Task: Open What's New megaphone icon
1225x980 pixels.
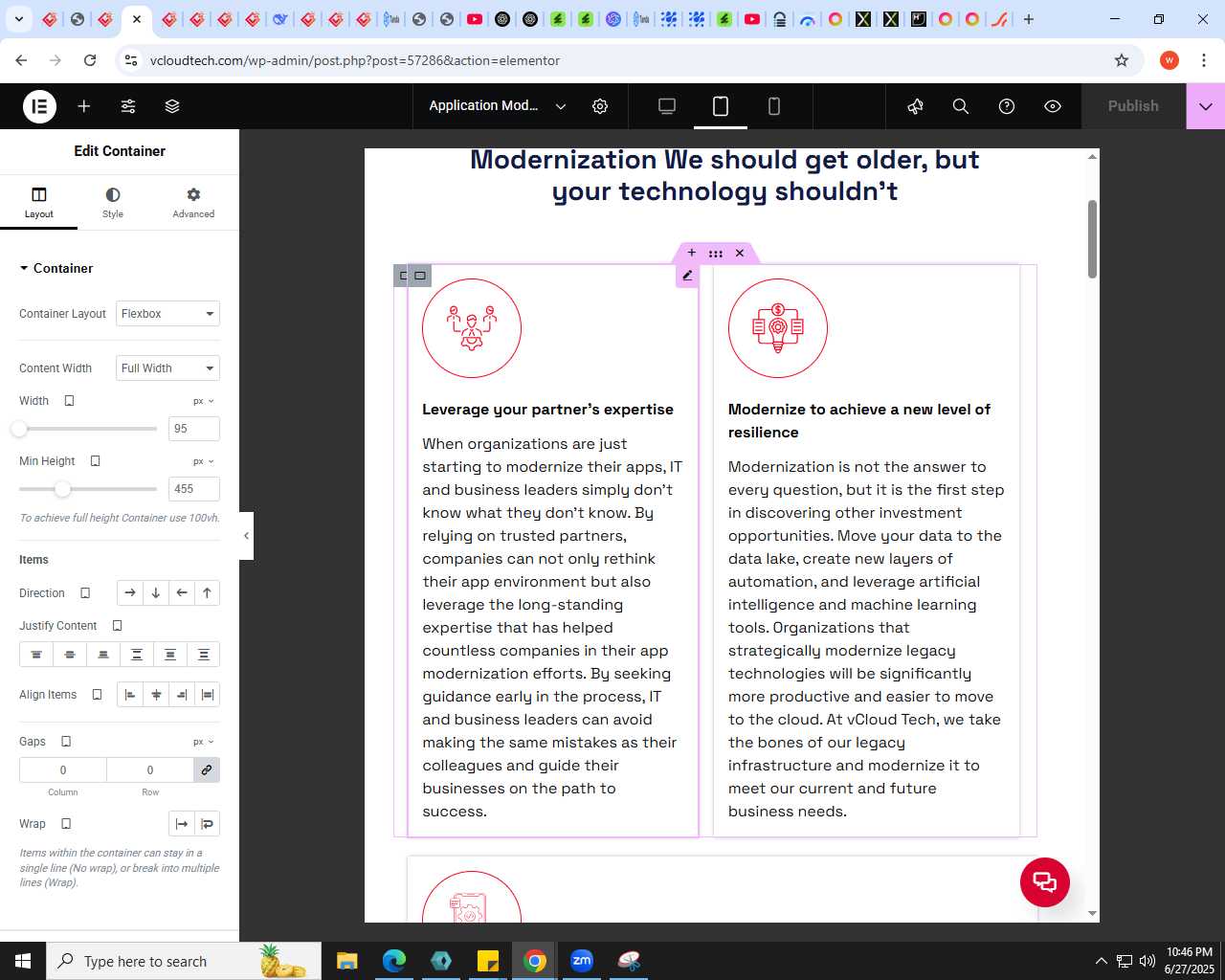Action: 915,106
